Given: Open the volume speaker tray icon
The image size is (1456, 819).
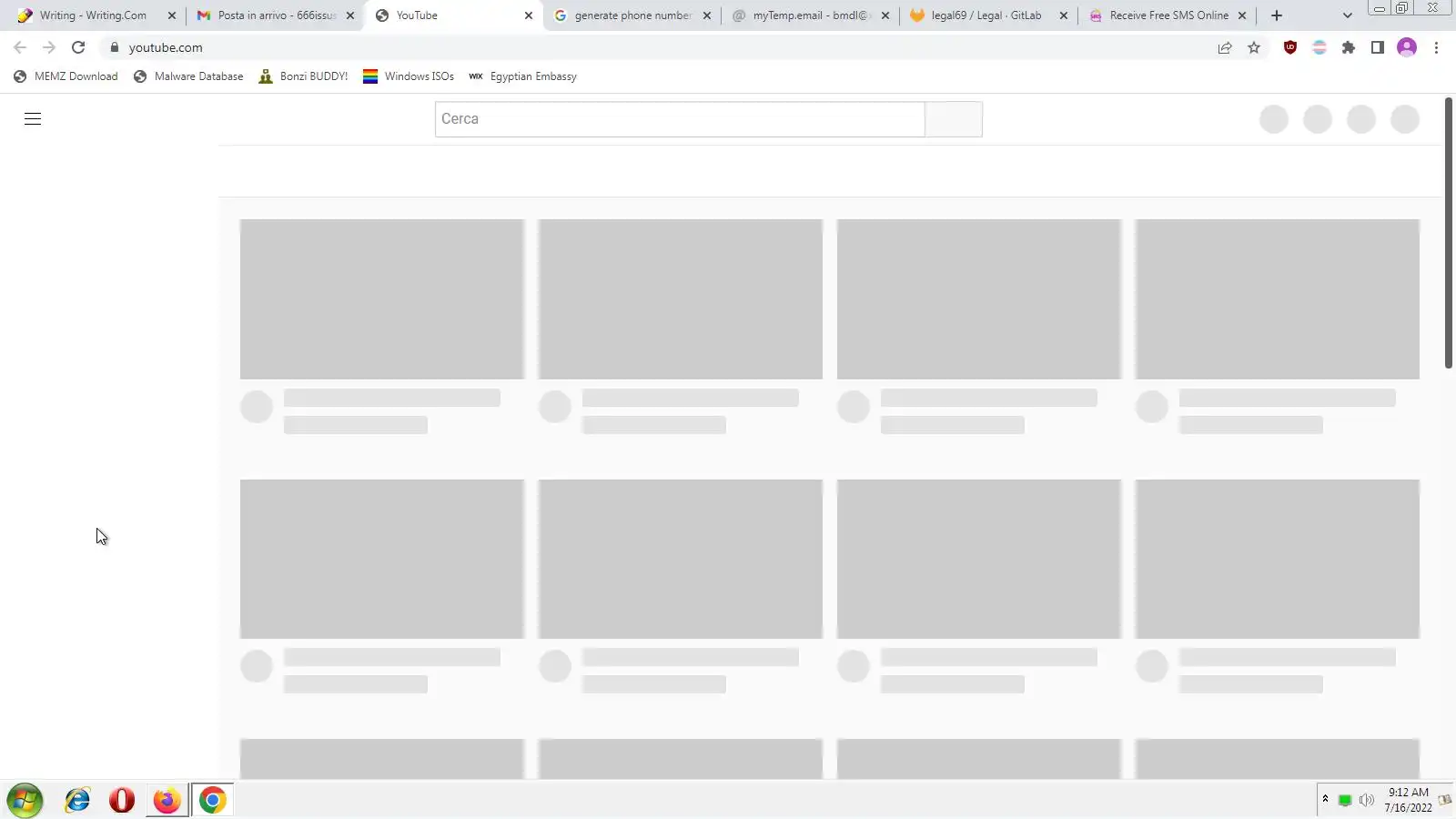Looking at the screenshot, I should [1366, 801].
